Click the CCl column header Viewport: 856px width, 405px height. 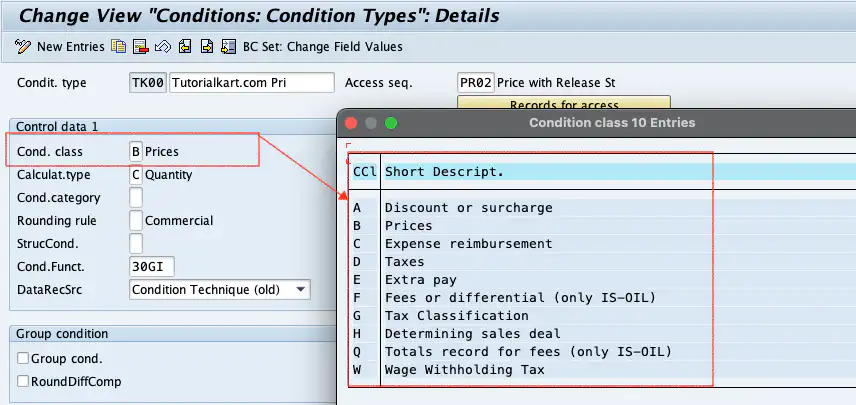365,171
